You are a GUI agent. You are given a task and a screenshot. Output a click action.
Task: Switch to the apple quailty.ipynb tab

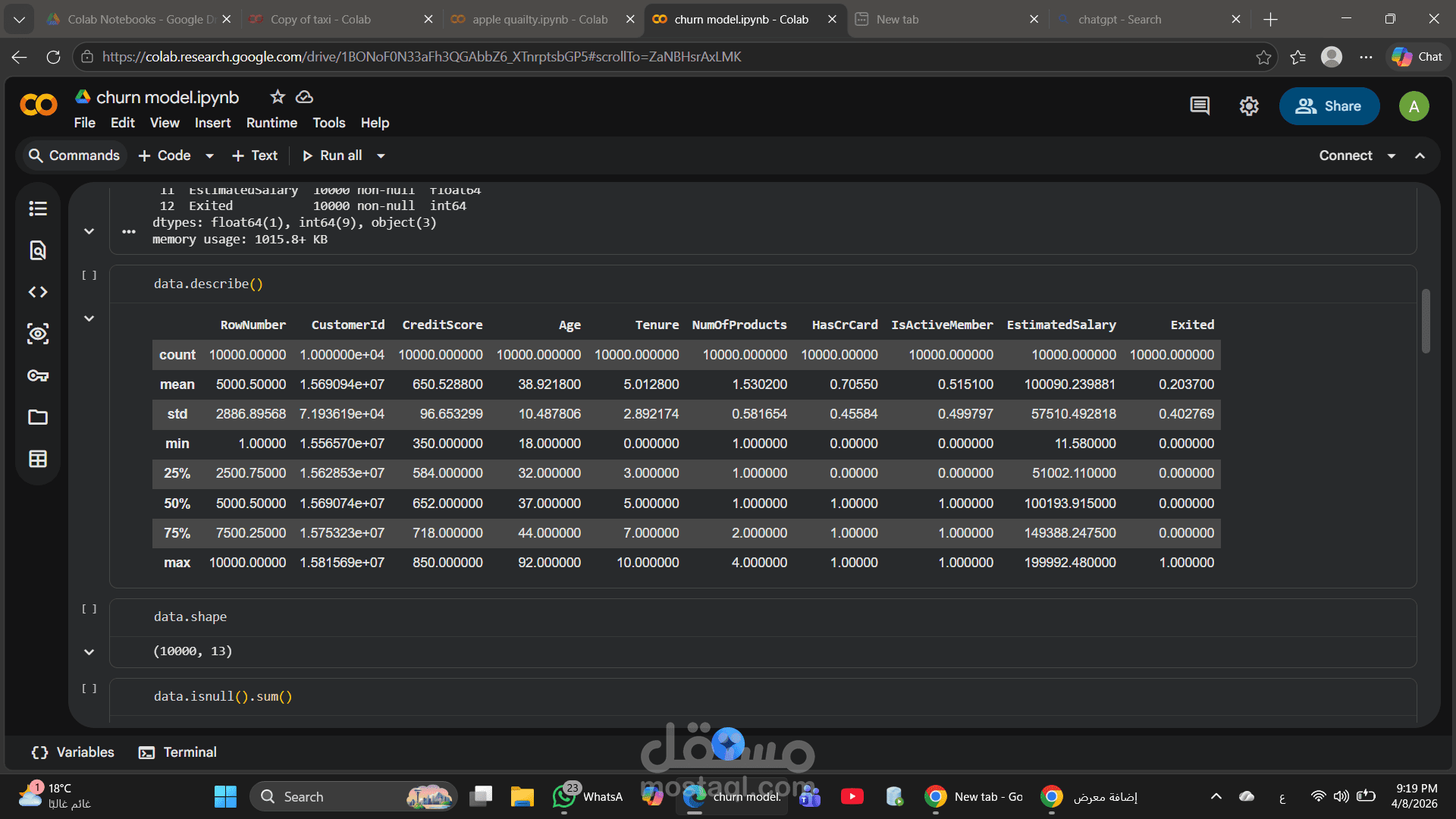(541, 20)
